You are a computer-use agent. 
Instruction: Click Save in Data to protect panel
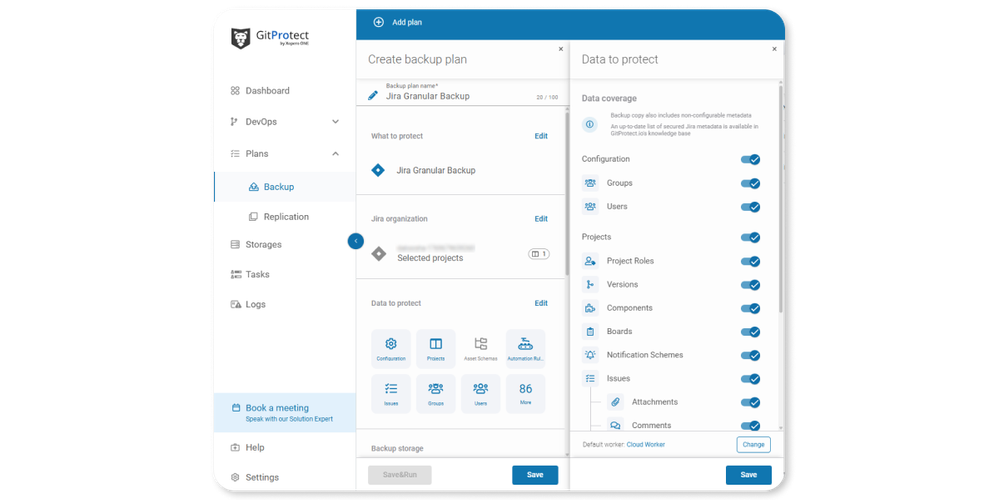749,475
